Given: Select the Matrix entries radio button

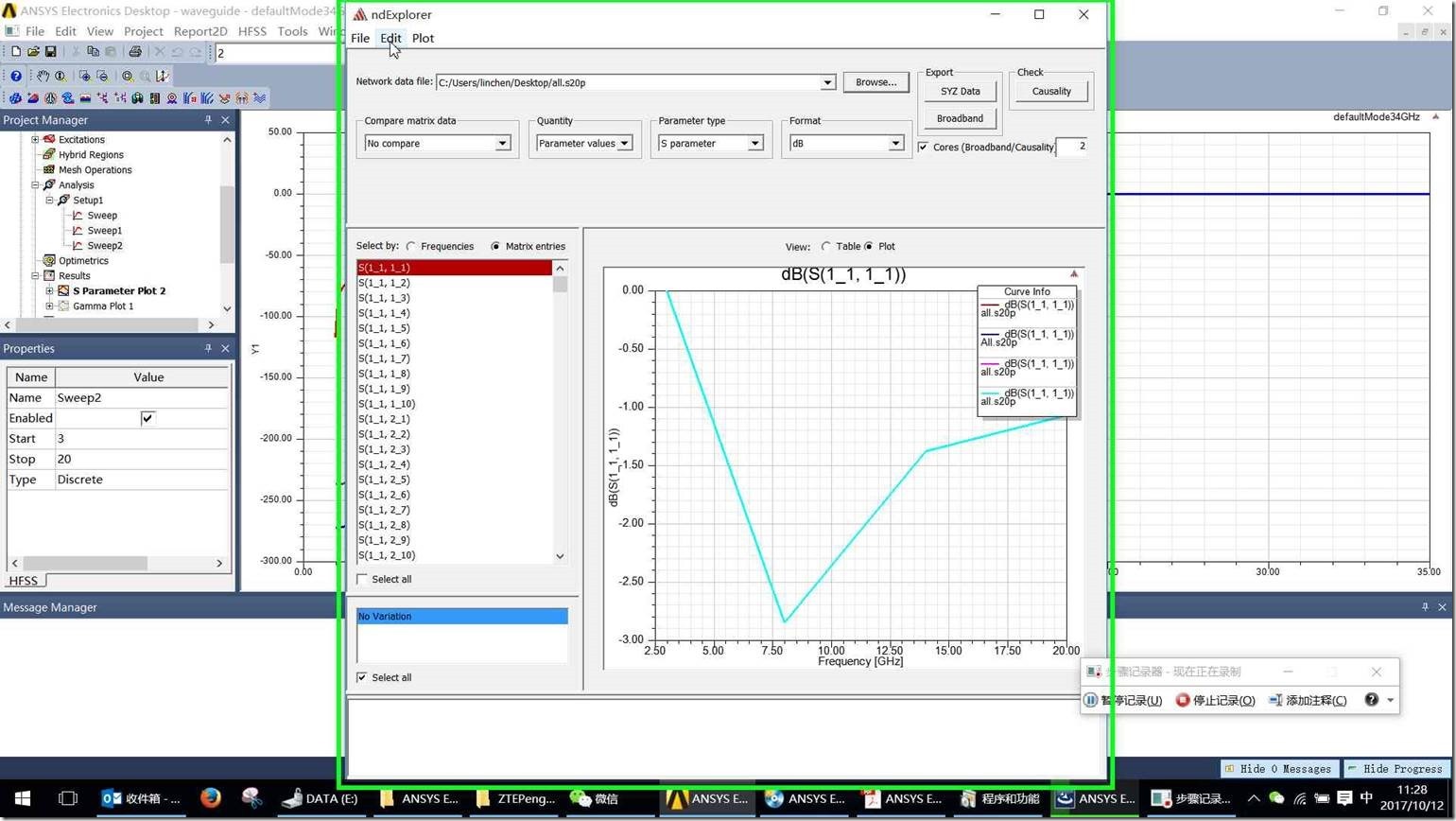Looking at the screenshot, I should tap(495, 246).
